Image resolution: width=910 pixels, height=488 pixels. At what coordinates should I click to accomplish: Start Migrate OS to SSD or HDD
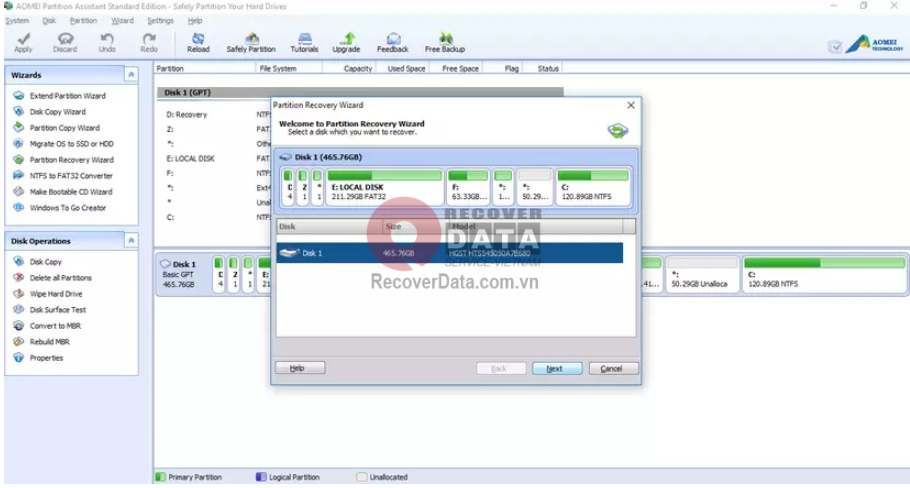pos(71,143)
